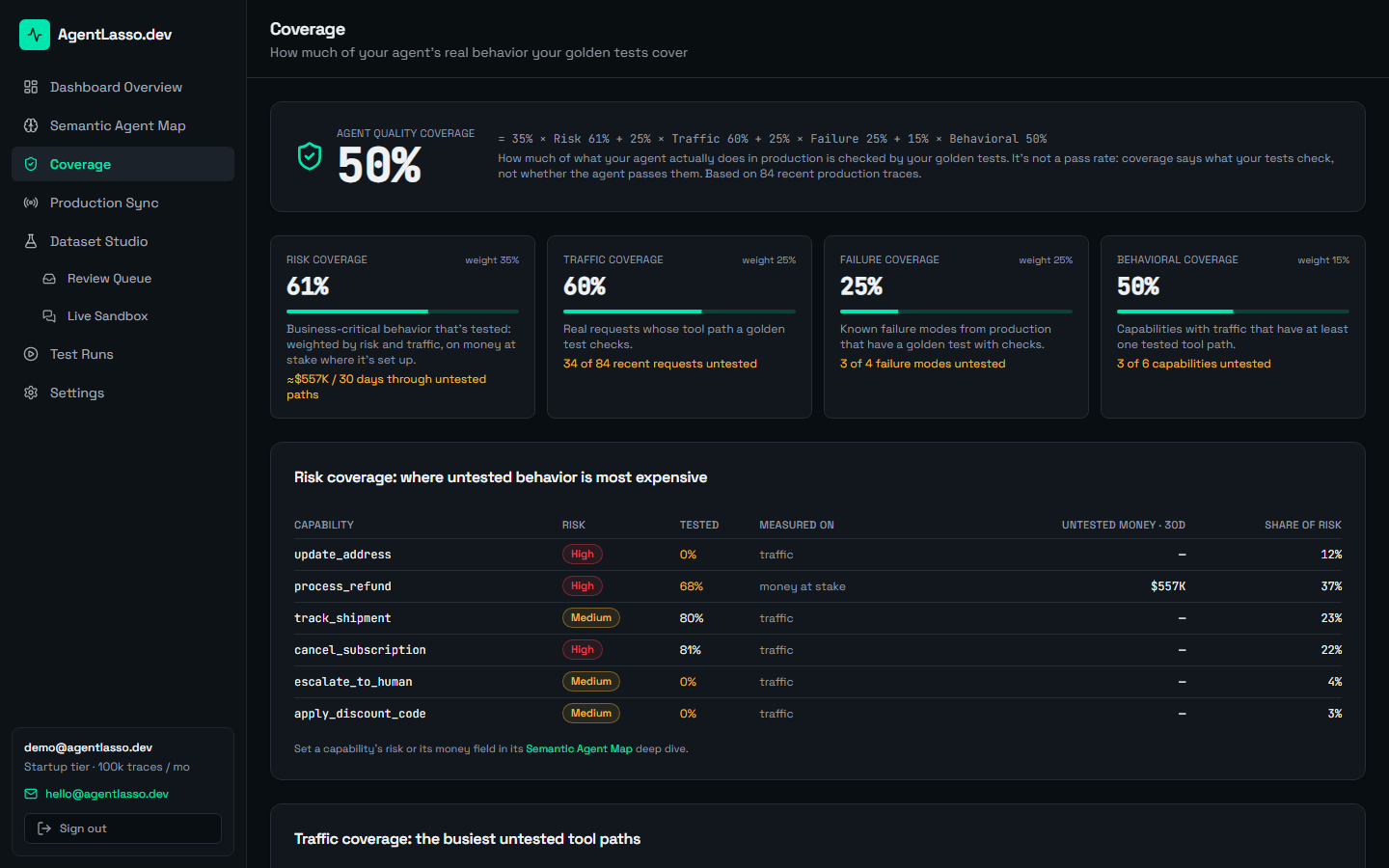Click the AgentLasso.dev logo icon
Image resolution: width=1389 pixels, height=868 pixels.
(x=35, y=35)
